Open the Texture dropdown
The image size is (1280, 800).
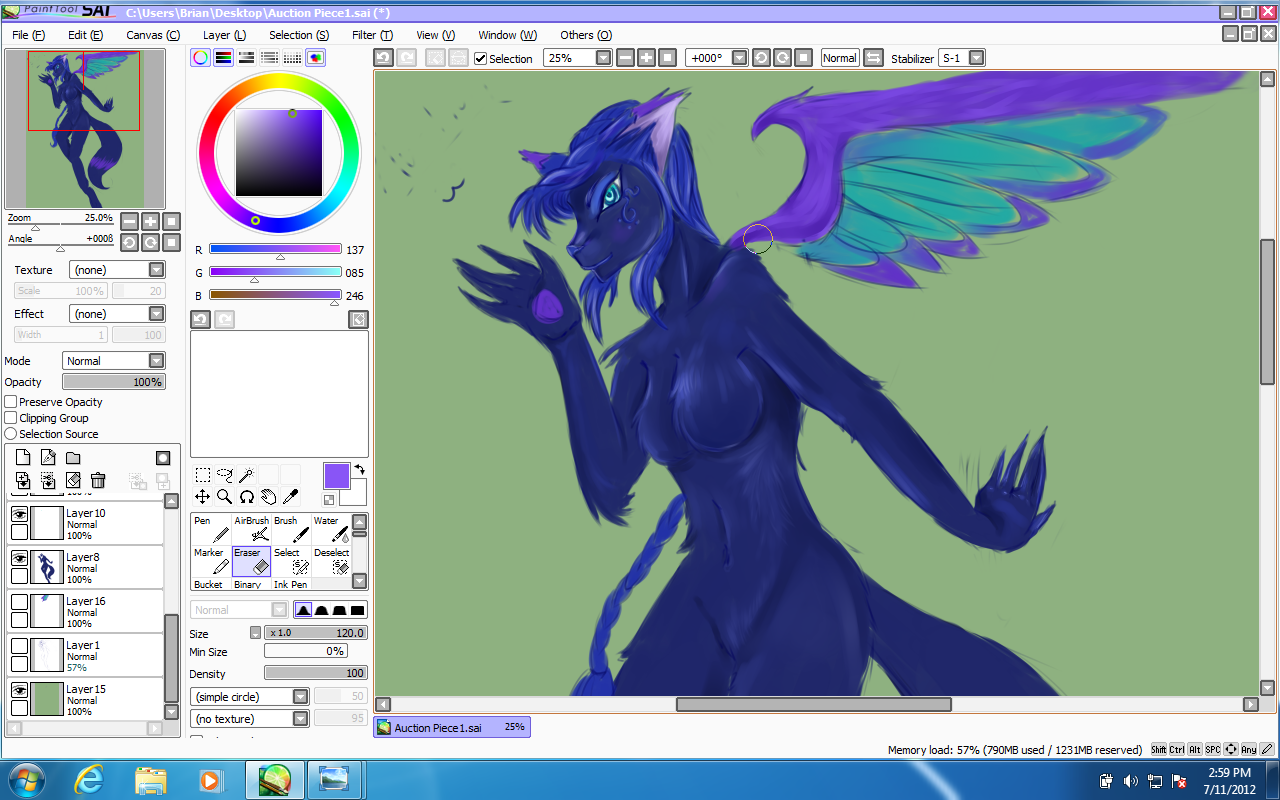click(117, 270)
